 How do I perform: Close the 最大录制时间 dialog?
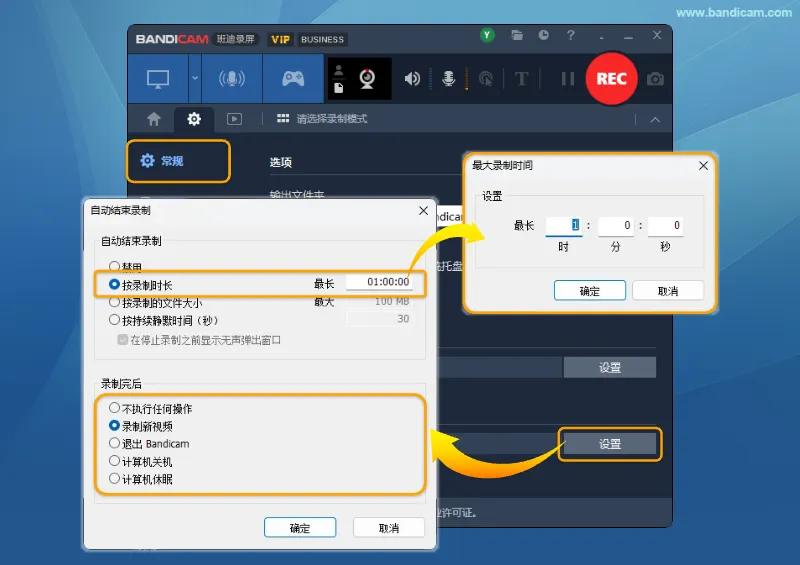(704, 165)
